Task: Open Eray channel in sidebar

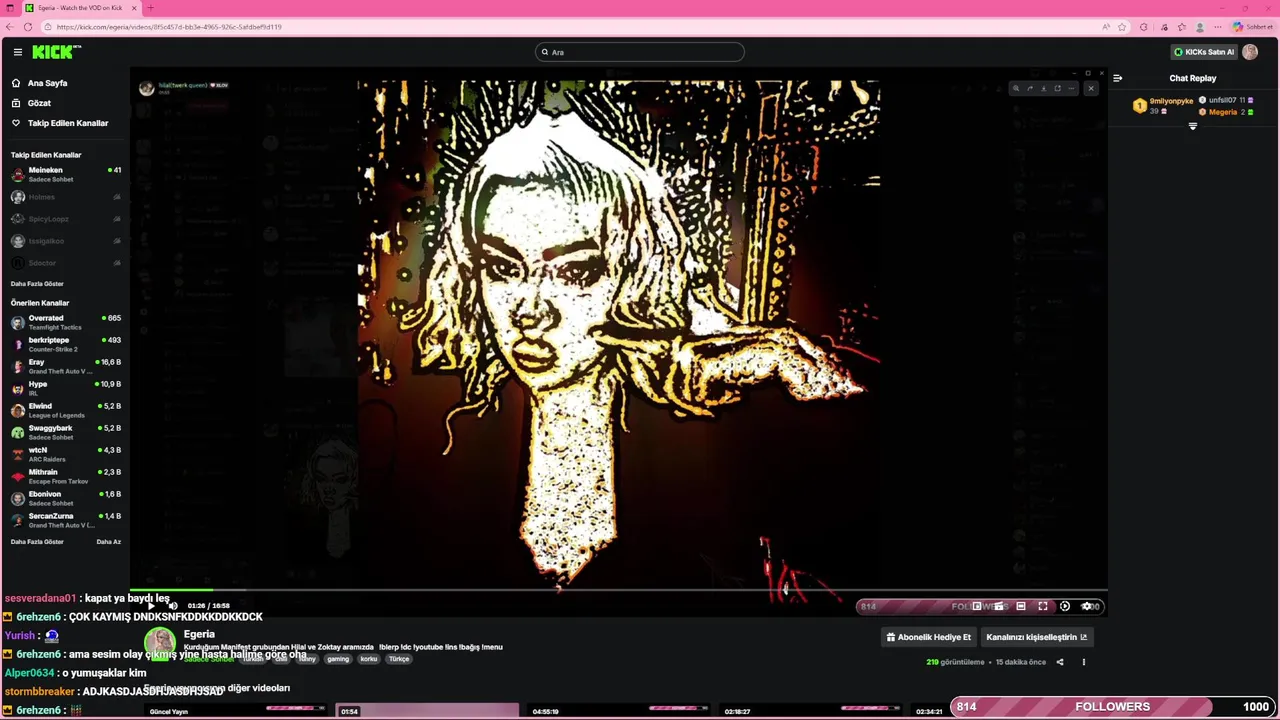Action: 65,366
